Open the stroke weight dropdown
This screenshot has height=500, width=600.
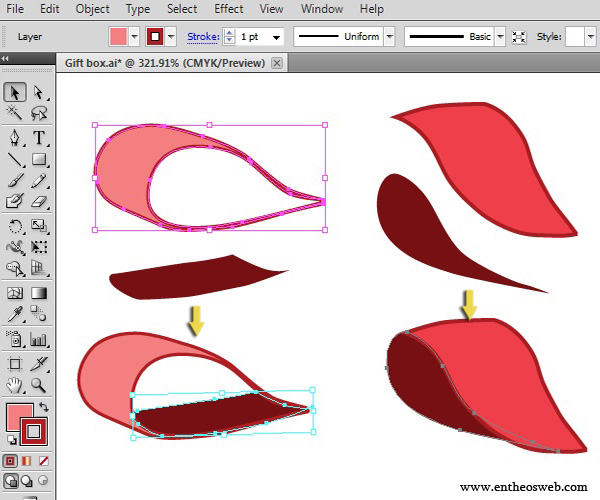[x=275, y=37]
